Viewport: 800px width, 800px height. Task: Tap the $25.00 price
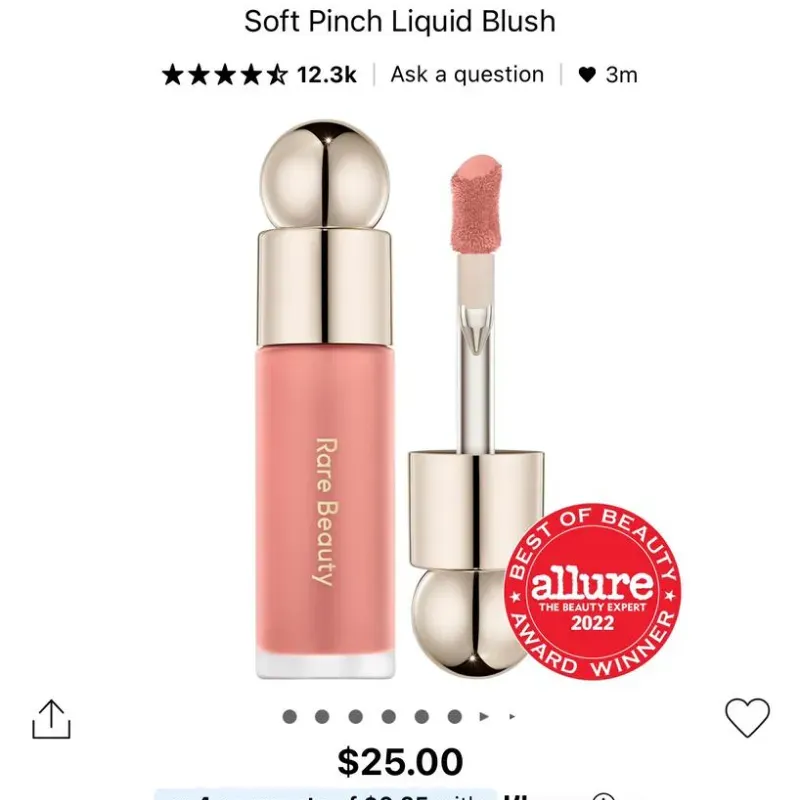(x=401, y=761)
